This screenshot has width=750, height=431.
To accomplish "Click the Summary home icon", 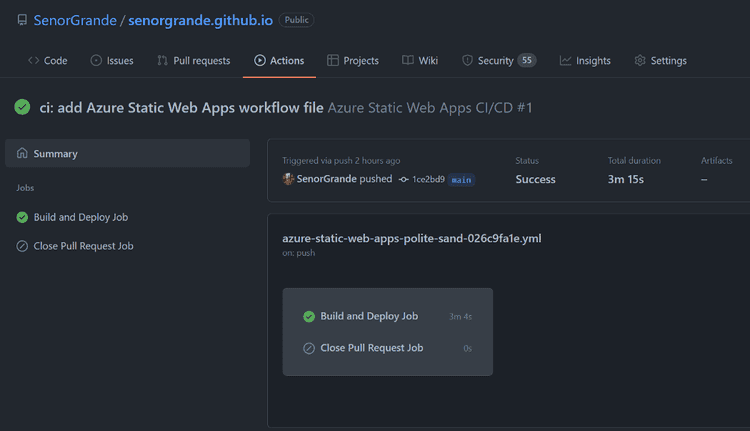I will (22, 153).
